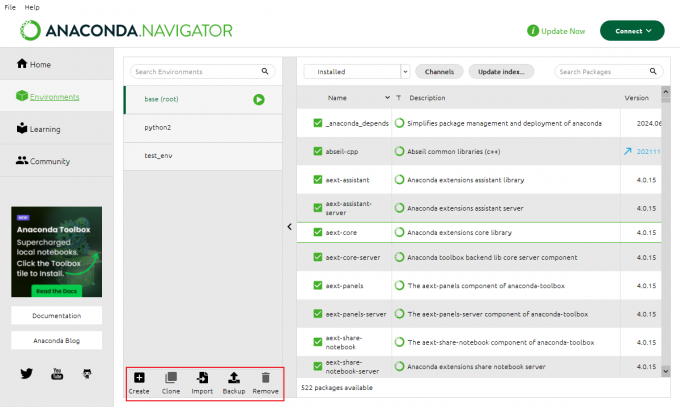
Task: Collapse the environments panel with left chevron
Action: click(x=289, y=226)
